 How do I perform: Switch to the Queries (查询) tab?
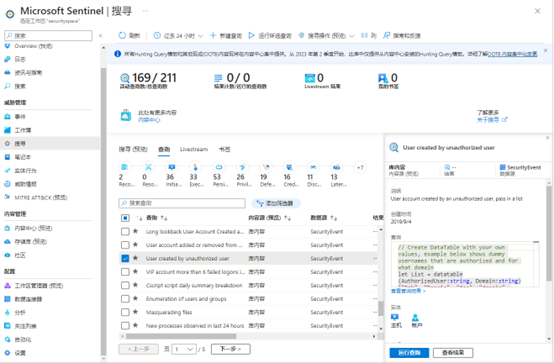point(164,149)
